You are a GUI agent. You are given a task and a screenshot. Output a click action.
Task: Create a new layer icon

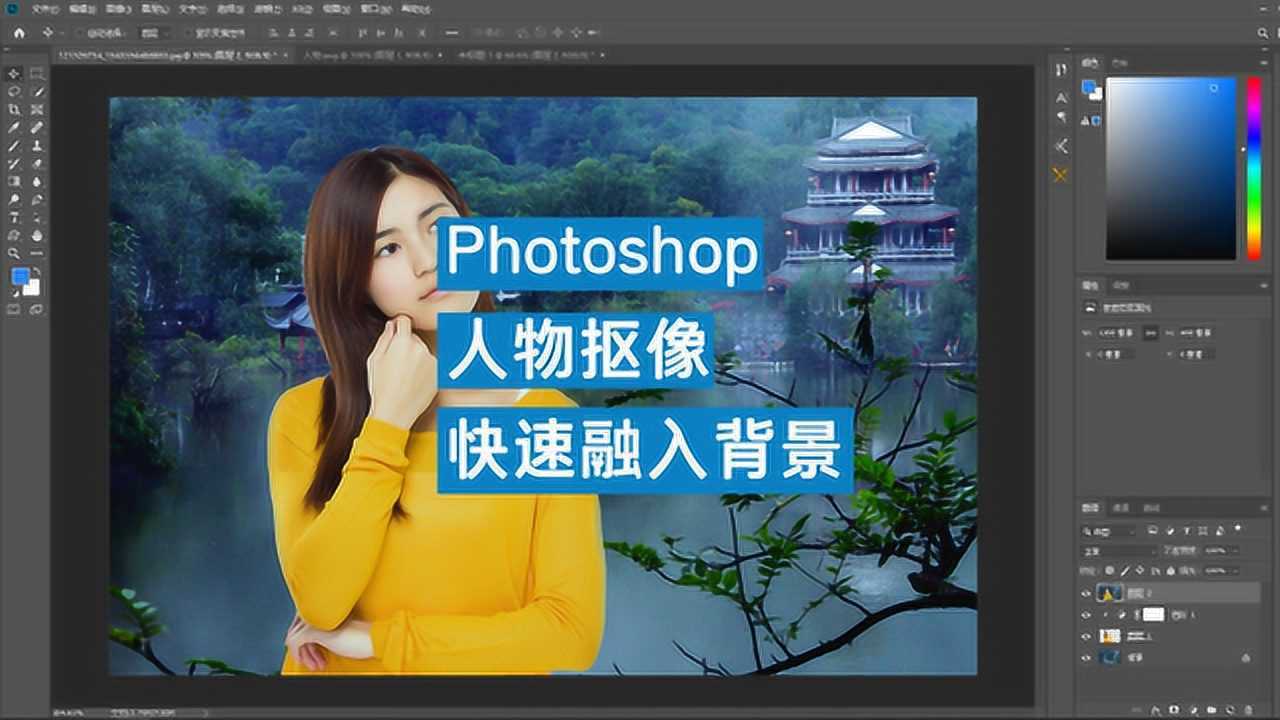1230,710
